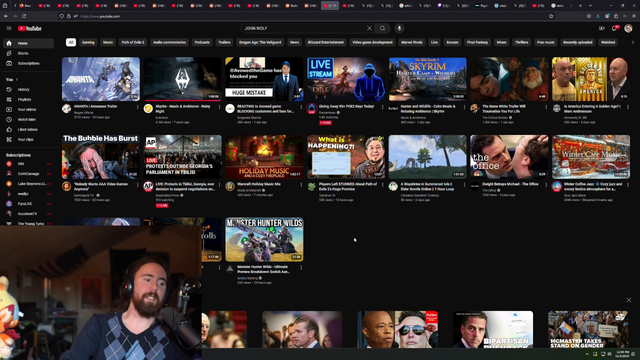The width and height of the screenshot is (640, 360).
Task: Start voice search with the microphone icon
Action: point(399,28)
